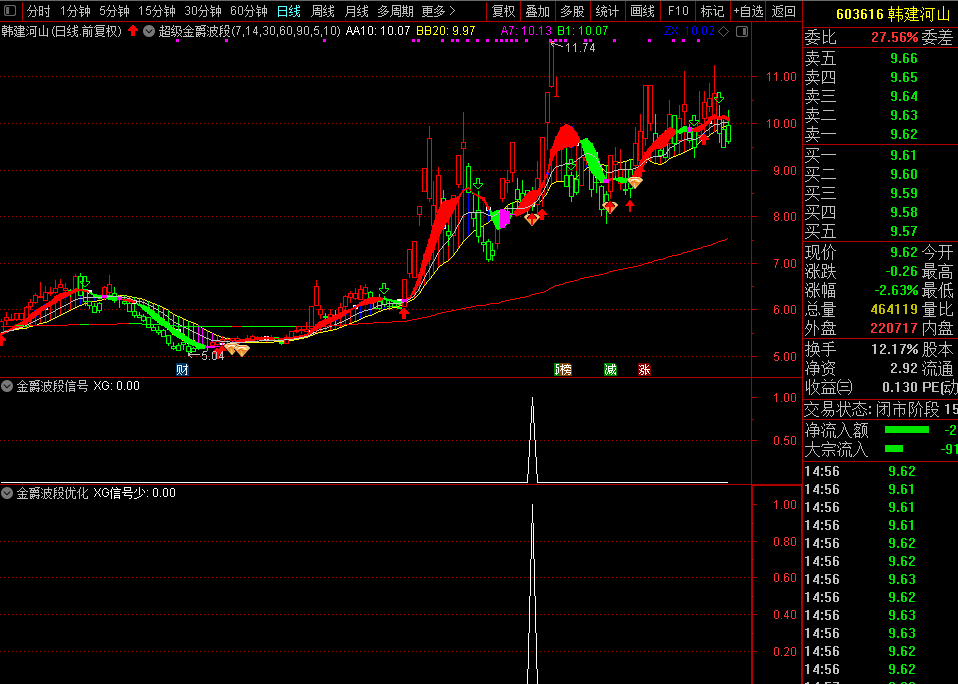Switch to the 周线 weekly tab
The width and height of the screenshot is (958, 684).
click(322, 11)
